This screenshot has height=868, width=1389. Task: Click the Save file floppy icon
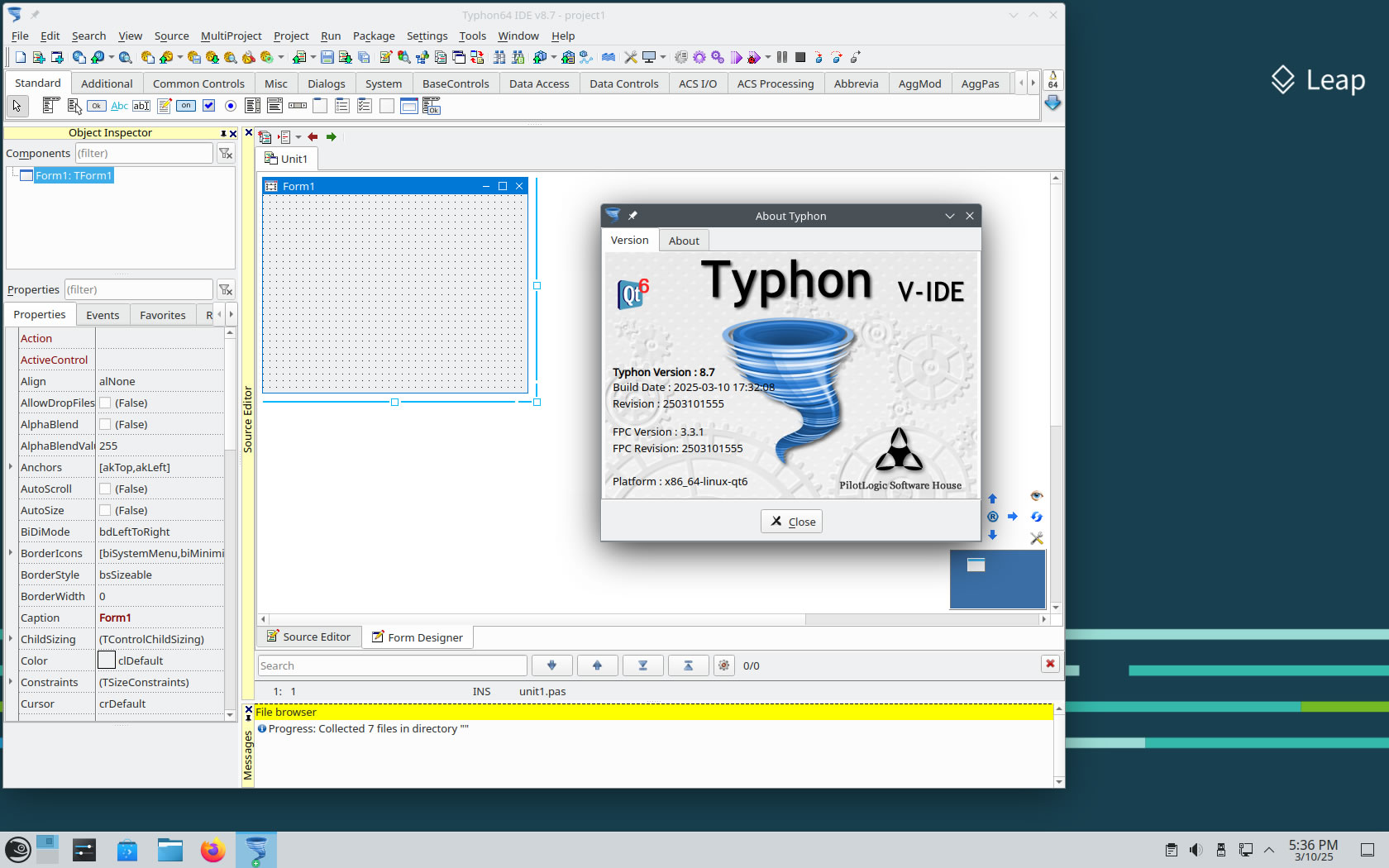coord(327,57)
